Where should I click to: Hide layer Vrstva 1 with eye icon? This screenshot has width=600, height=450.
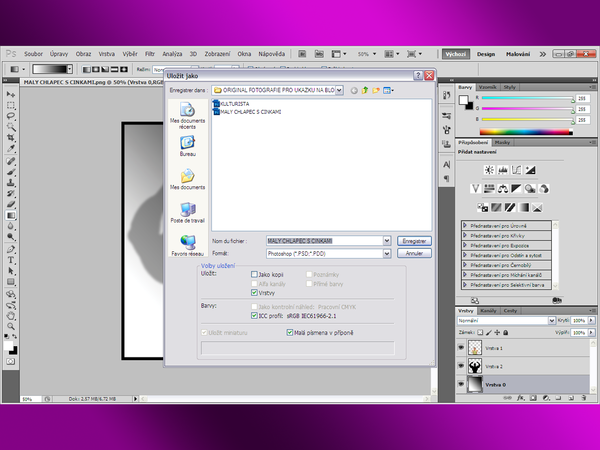click(x=461, y=348)
